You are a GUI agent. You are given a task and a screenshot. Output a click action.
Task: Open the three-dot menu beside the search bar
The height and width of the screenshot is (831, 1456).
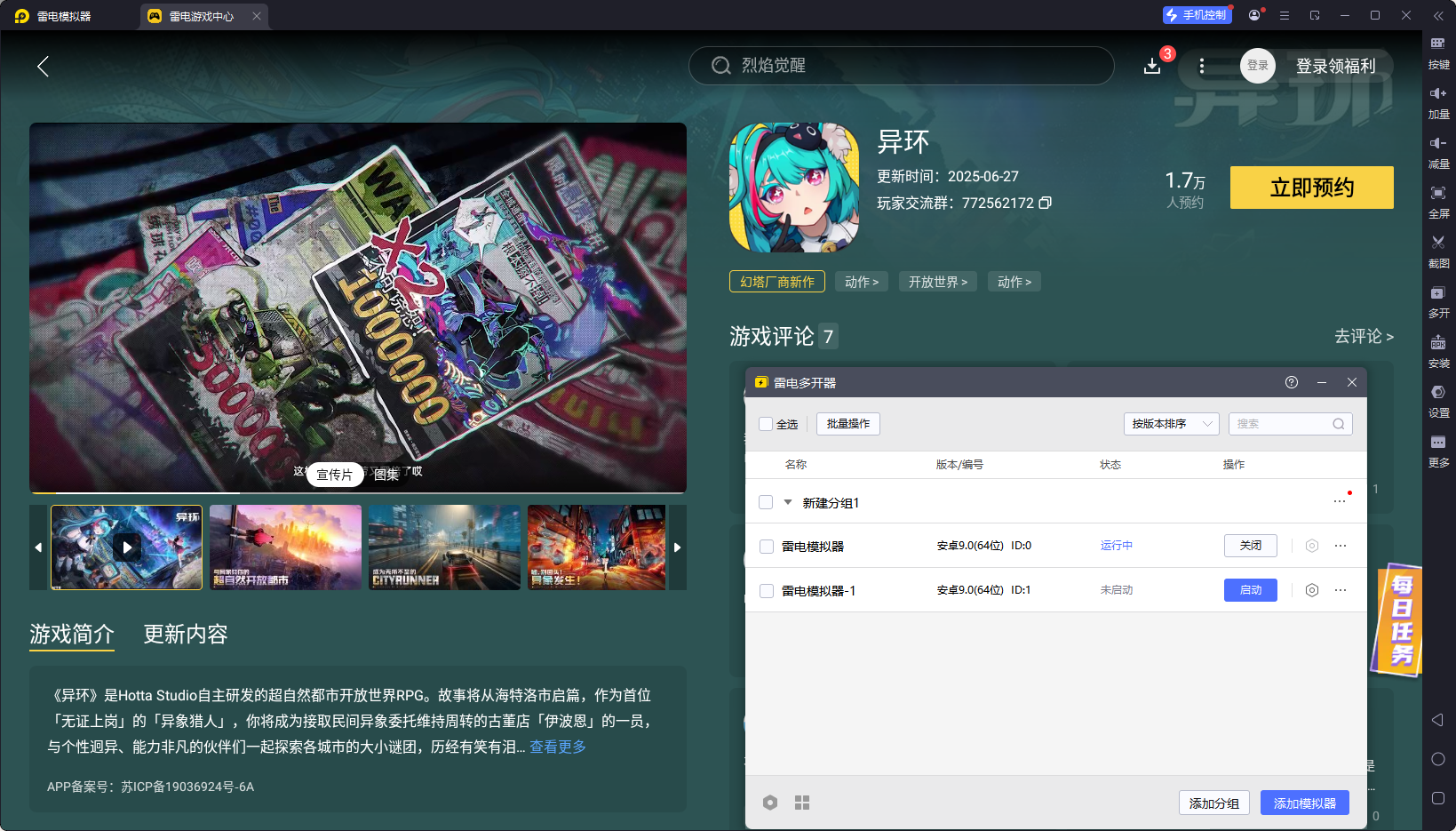point(1202,66)
